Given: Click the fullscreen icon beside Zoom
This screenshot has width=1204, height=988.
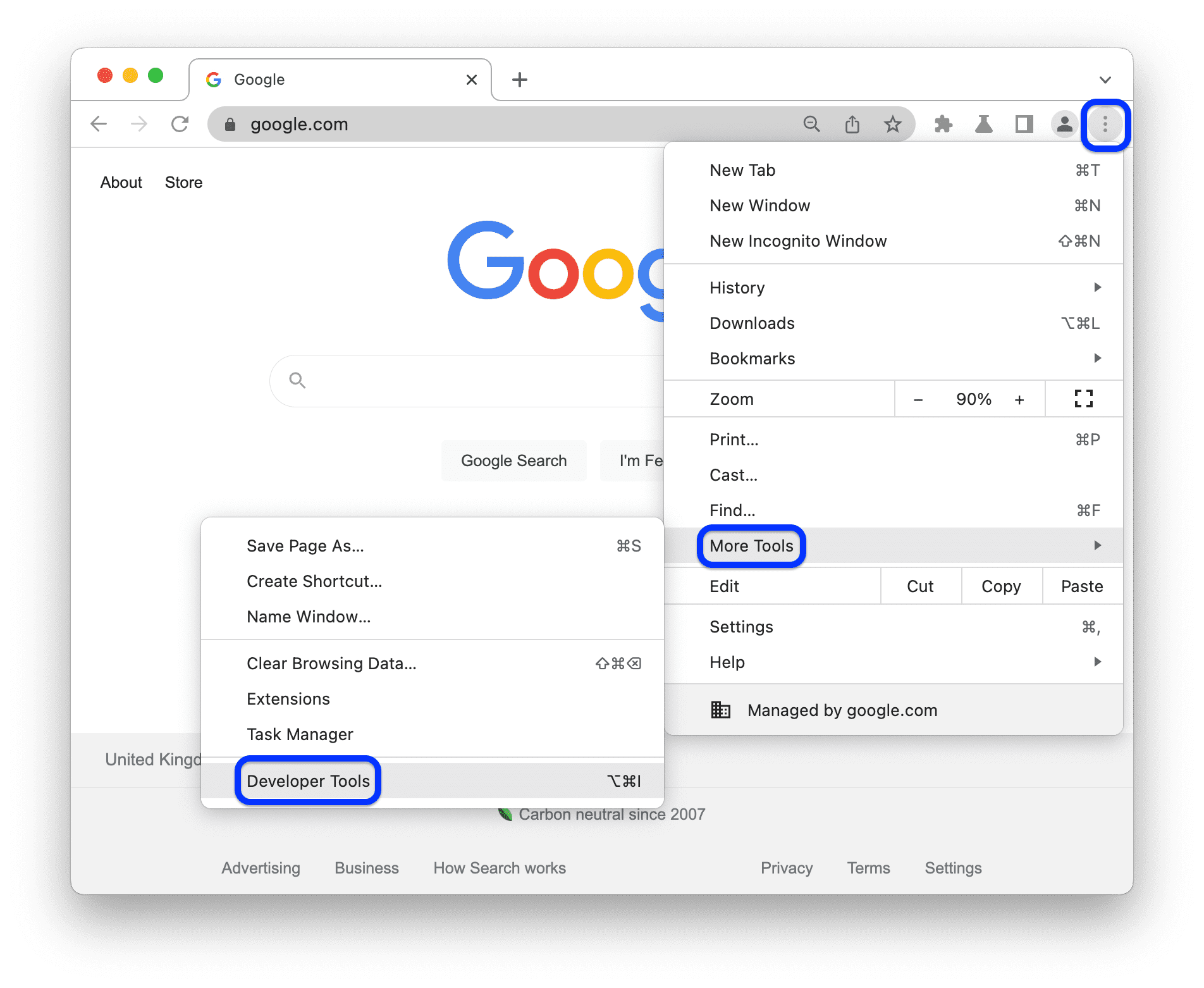Looking at the screenshot, I should [x=1083, y=398].
